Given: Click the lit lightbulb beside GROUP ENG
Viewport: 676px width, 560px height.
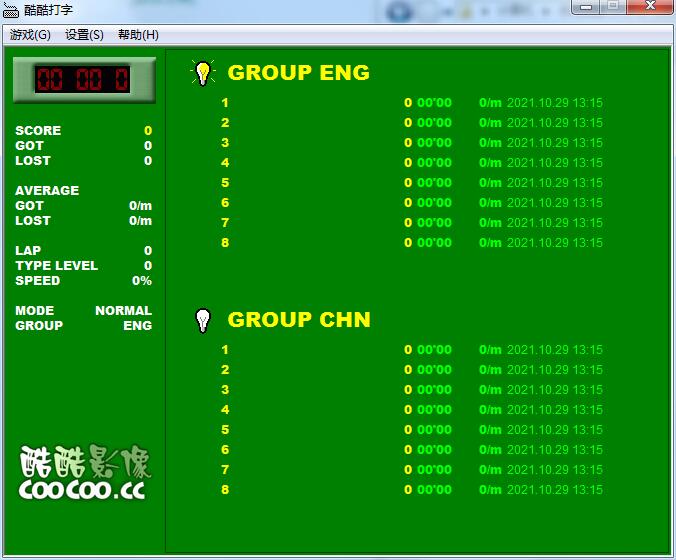Looking at the screenshot, I should pos(203,72).
